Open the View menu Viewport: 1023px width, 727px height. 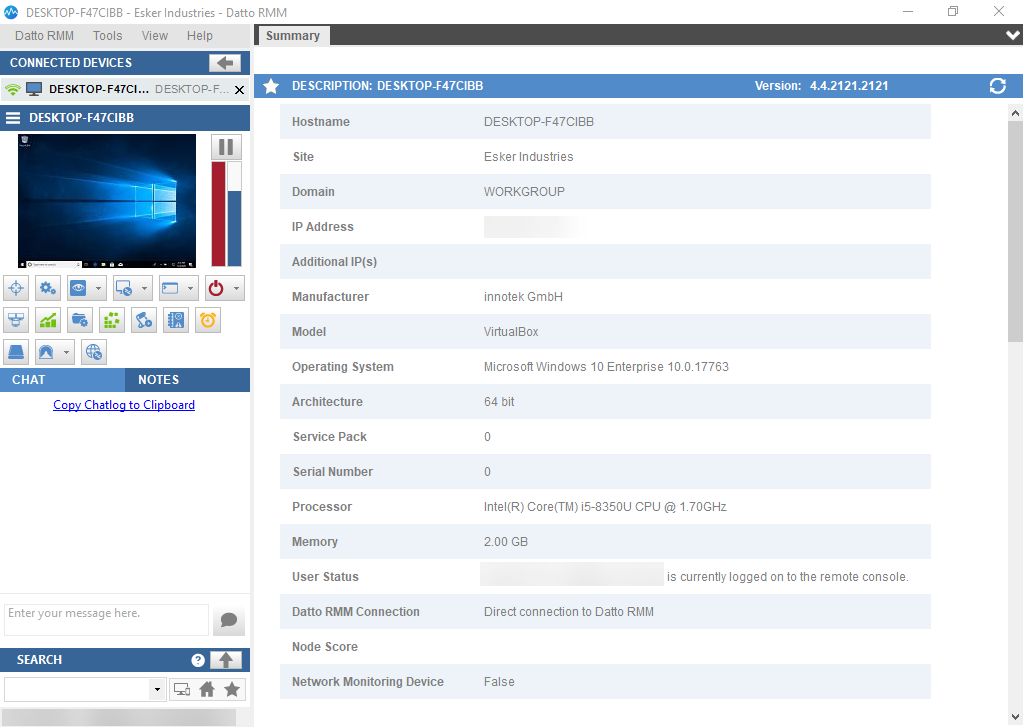pos(155,36)
